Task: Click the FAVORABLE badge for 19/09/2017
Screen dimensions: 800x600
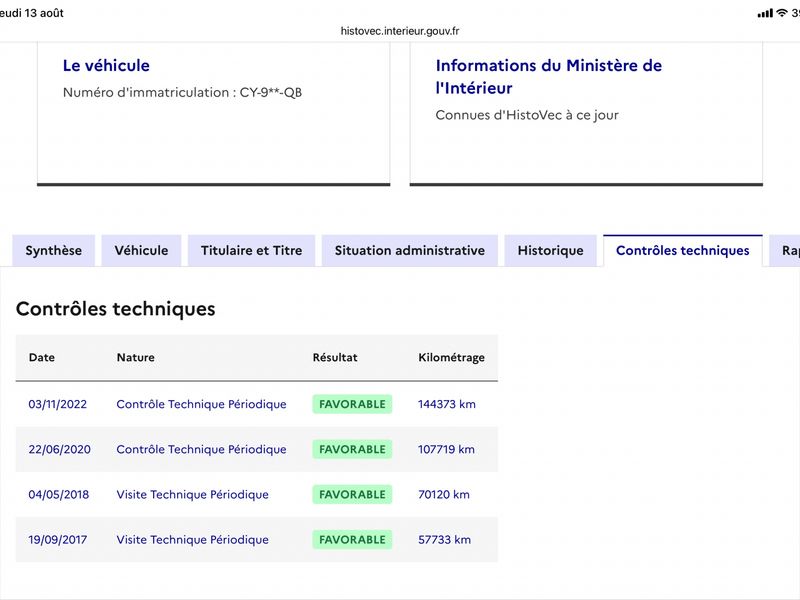Action: coord(353,540)
